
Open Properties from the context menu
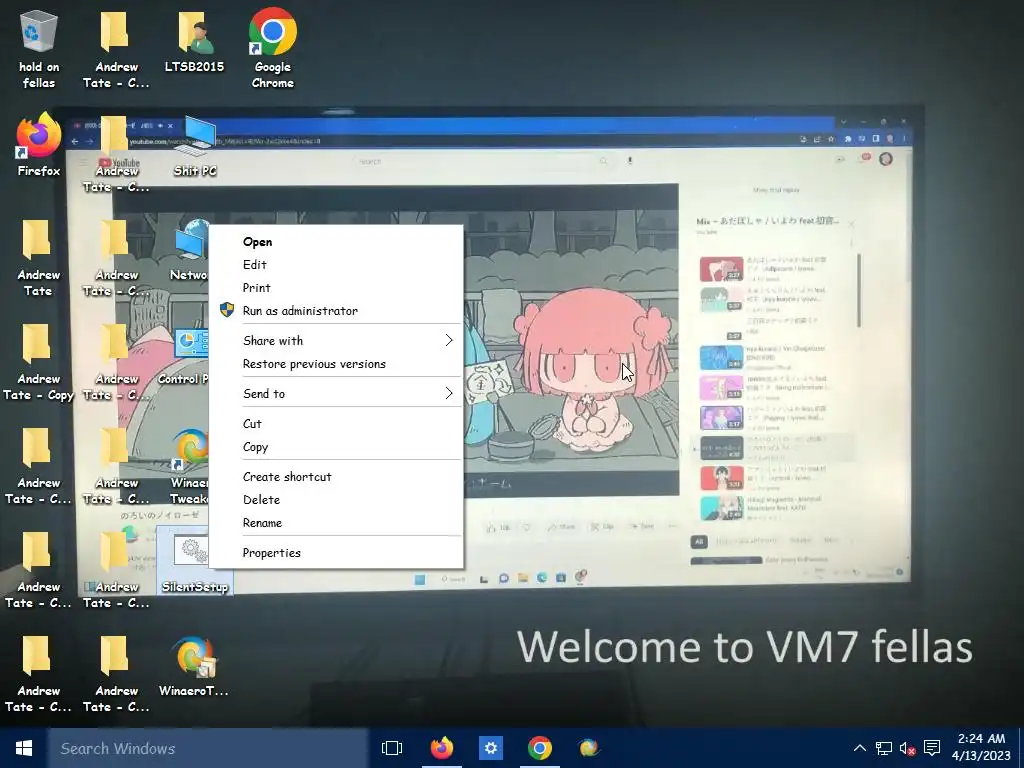(x=336, y=553)
